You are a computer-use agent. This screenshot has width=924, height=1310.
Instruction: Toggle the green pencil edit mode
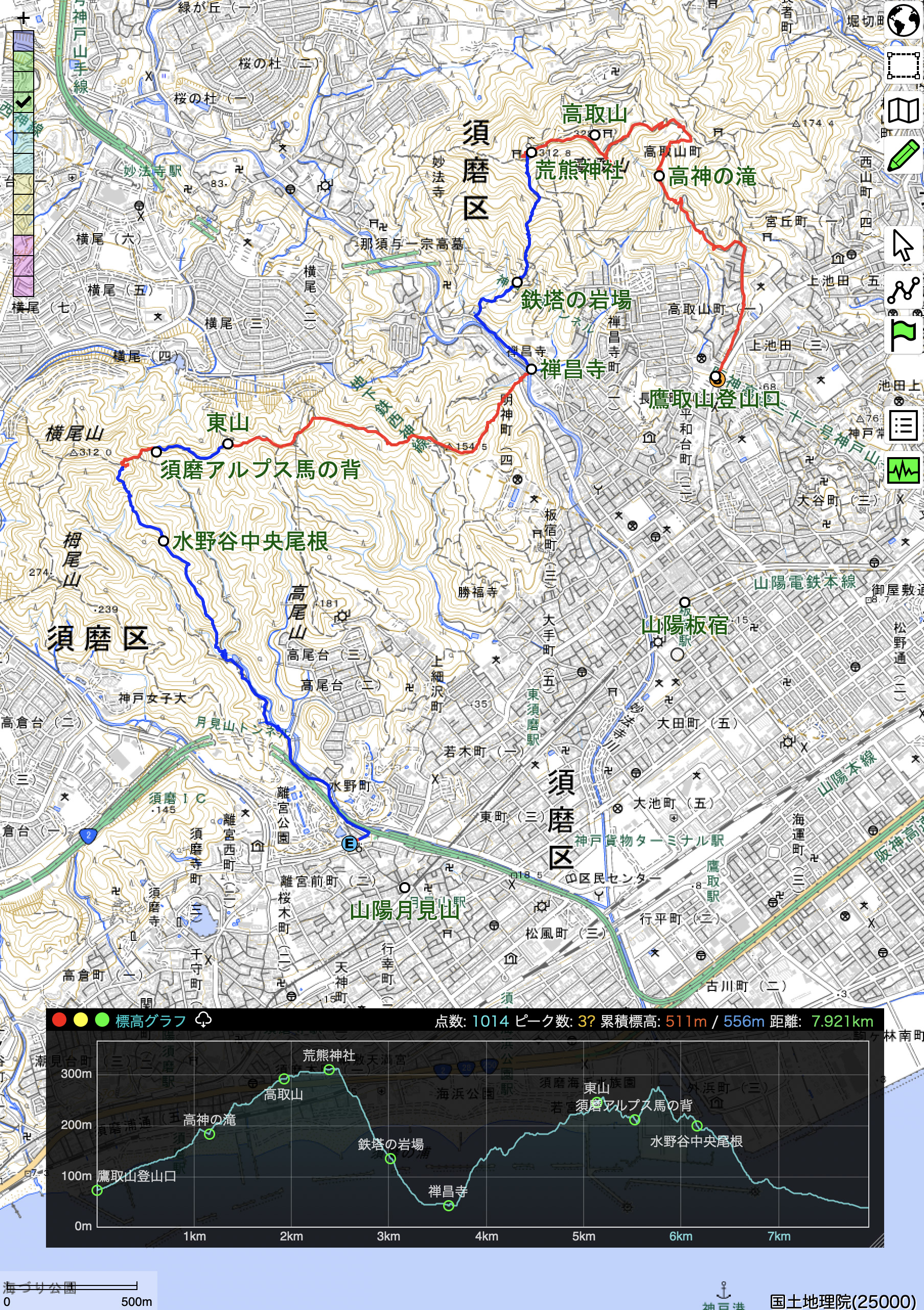click(903, 155)
